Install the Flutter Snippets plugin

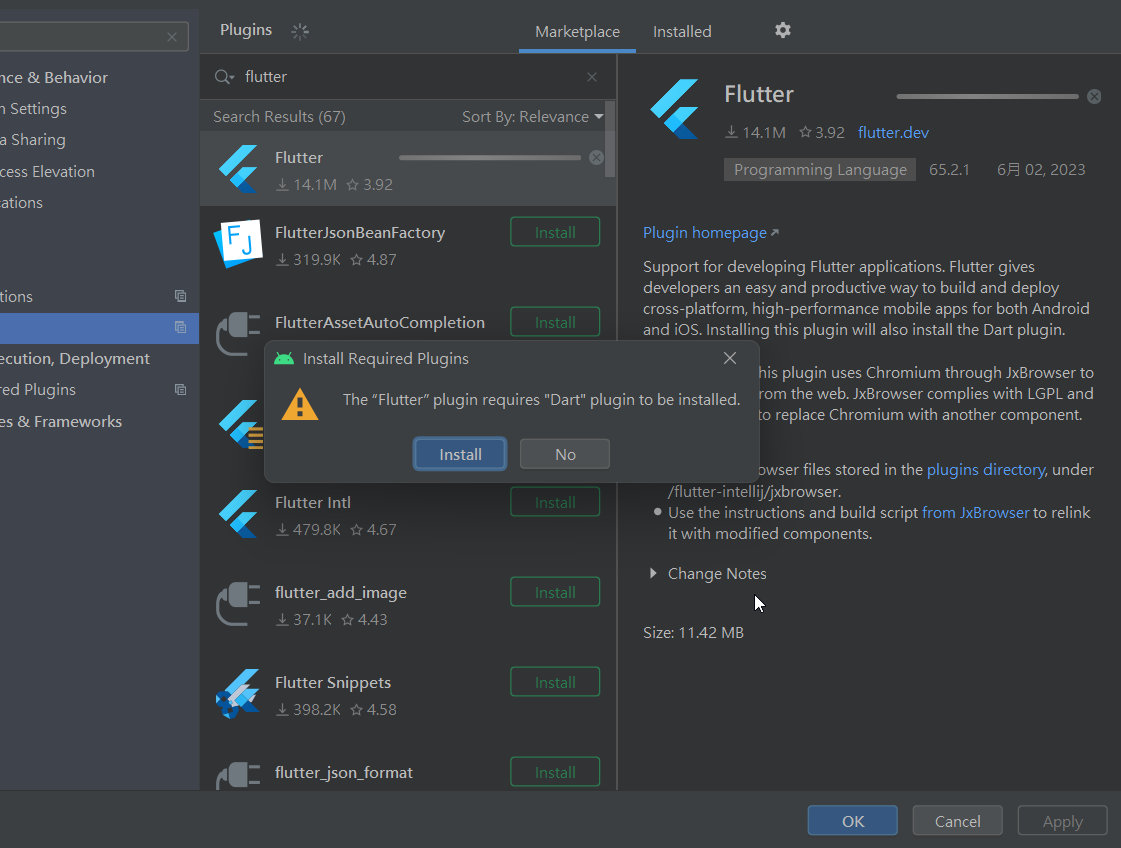pos(555,682)
